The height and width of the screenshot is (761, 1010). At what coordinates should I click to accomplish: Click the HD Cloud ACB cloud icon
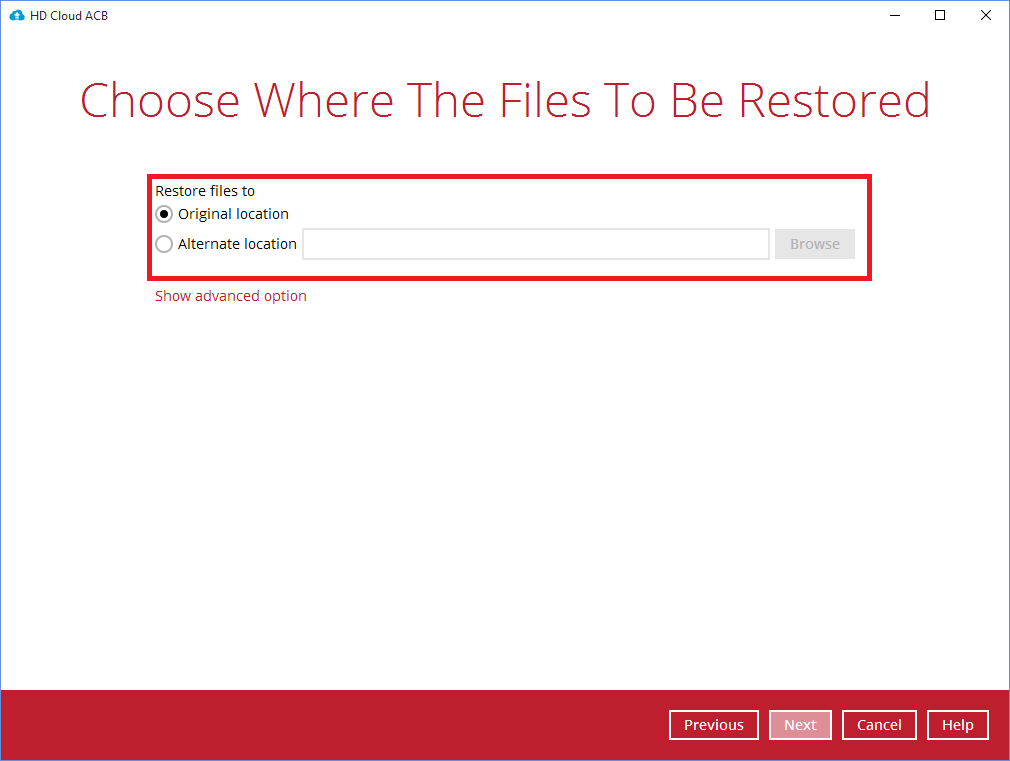[17, 15]
